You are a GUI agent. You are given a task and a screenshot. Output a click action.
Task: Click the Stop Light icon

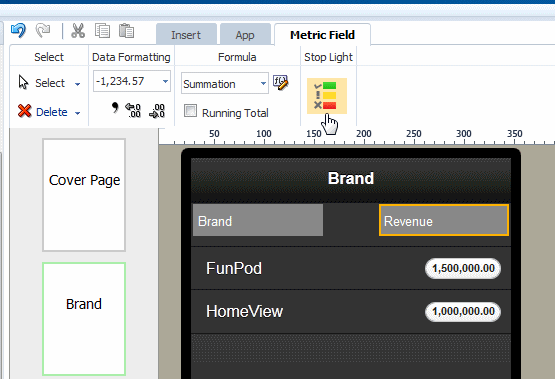pyautogui.click(x=327, y=96)
